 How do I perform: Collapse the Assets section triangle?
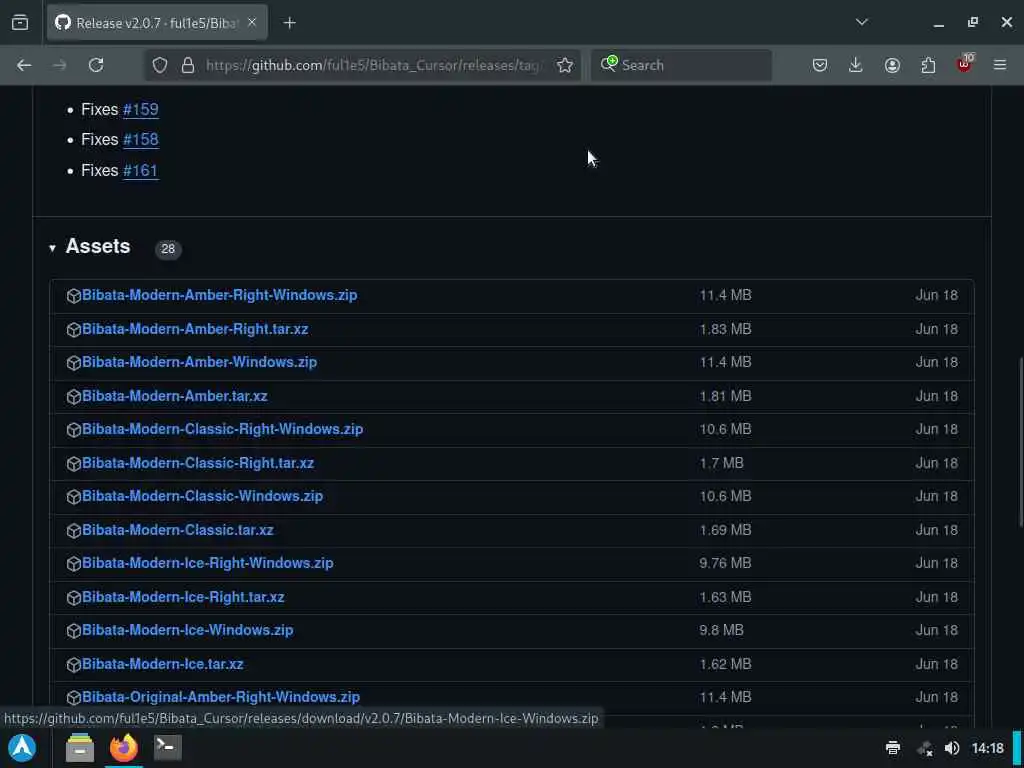[52, 248]
